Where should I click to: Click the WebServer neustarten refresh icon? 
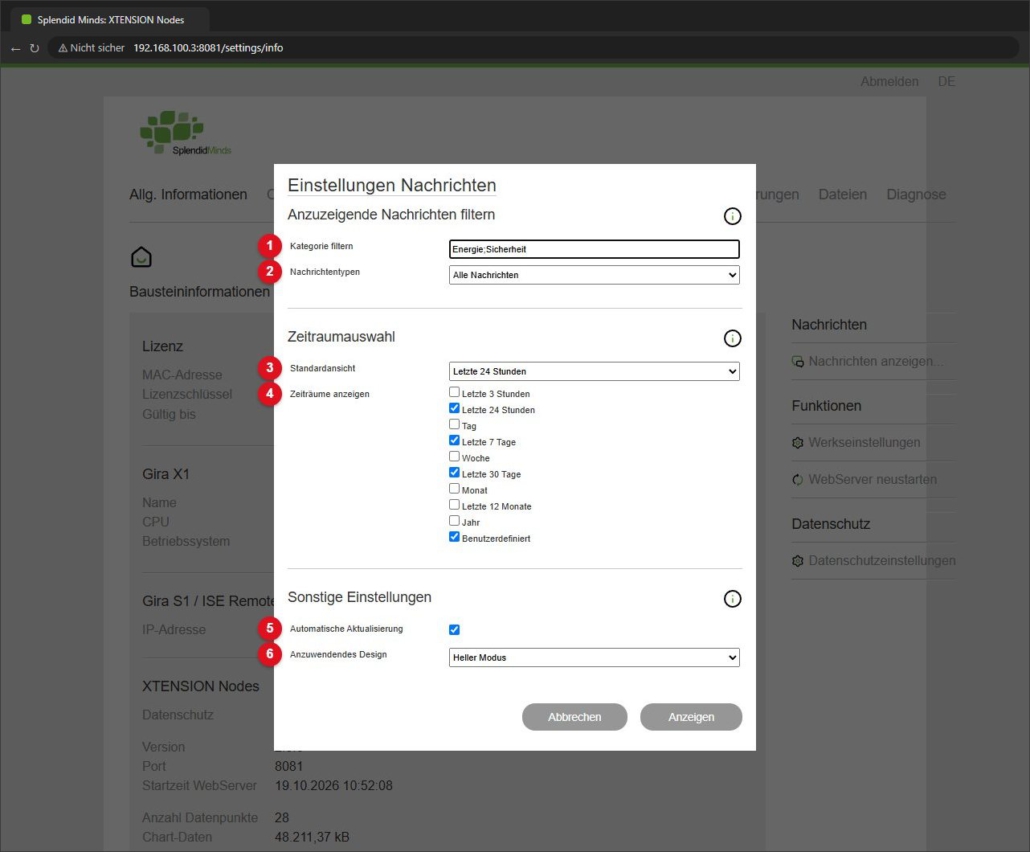[797, 480]
